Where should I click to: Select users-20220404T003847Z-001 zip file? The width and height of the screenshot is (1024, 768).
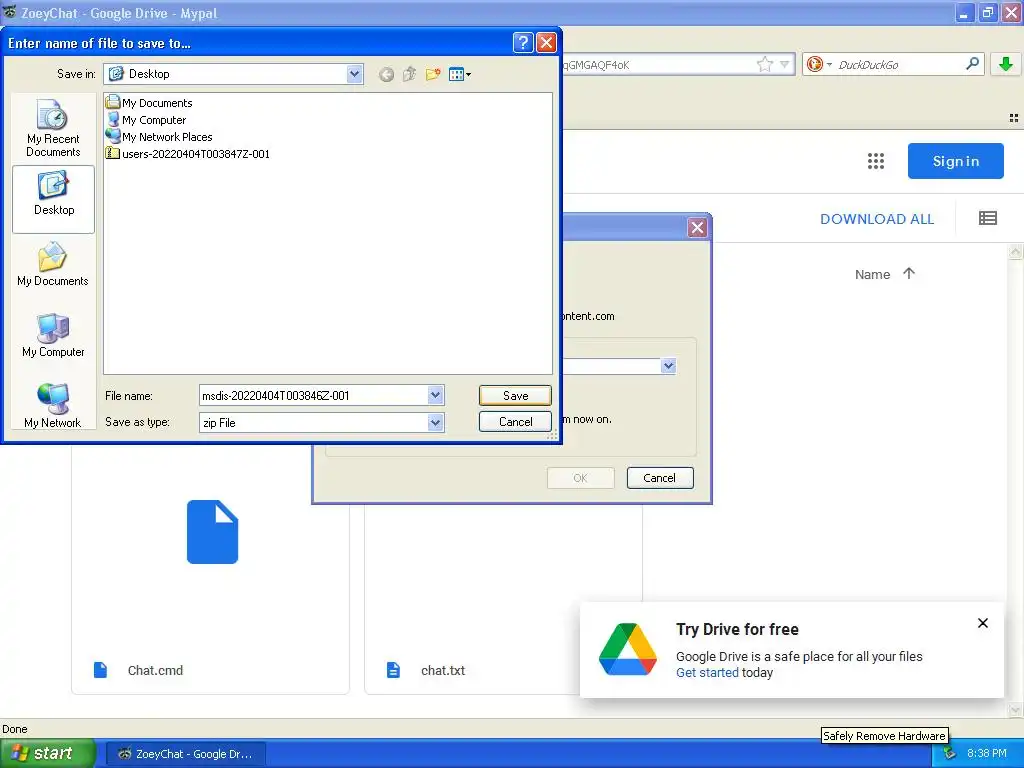188,153
